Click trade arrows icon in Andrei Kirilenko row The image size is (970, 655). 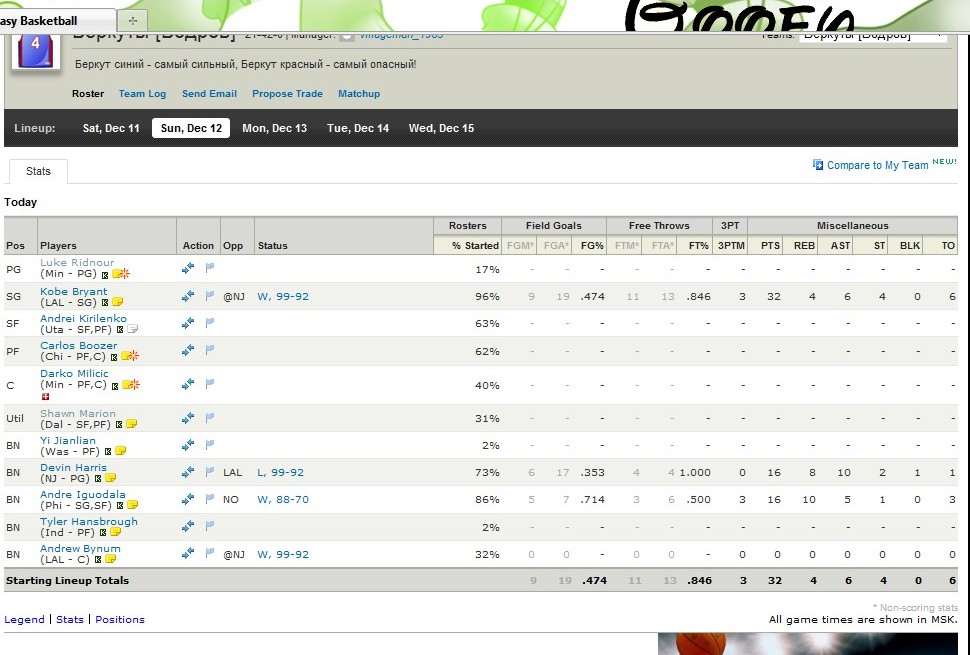coord(188,323)
